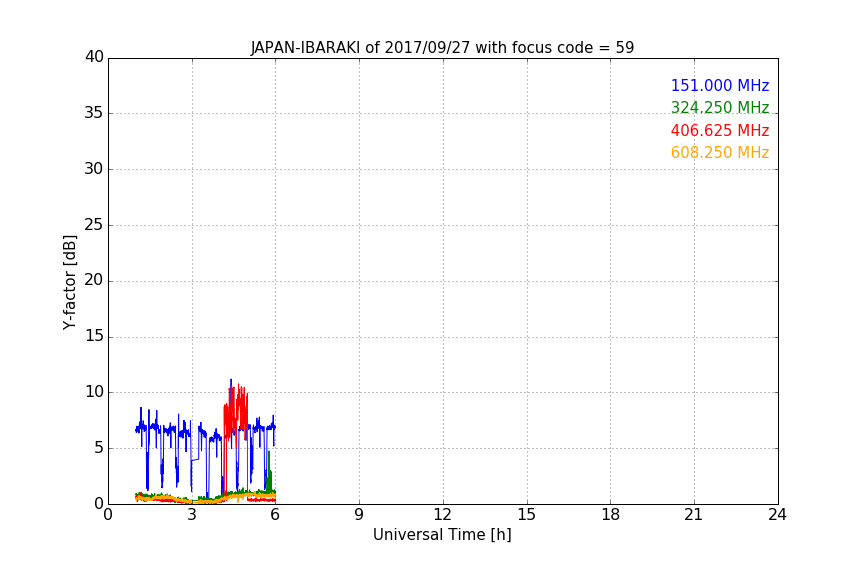
Task: Select the 406.625 MHz legend label
Action: click(x=720, y=130)
